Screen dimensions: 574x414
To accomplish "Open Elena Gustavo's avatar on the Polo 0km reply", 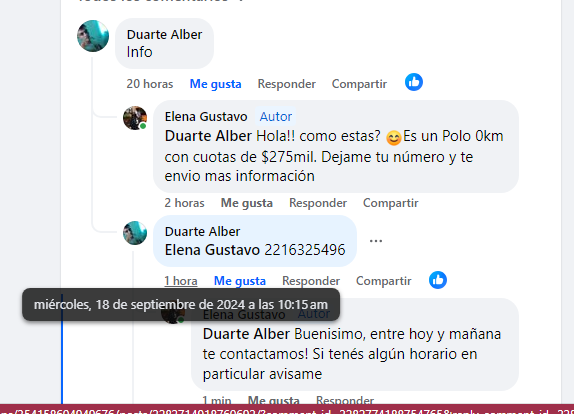I will click(135, 118).
